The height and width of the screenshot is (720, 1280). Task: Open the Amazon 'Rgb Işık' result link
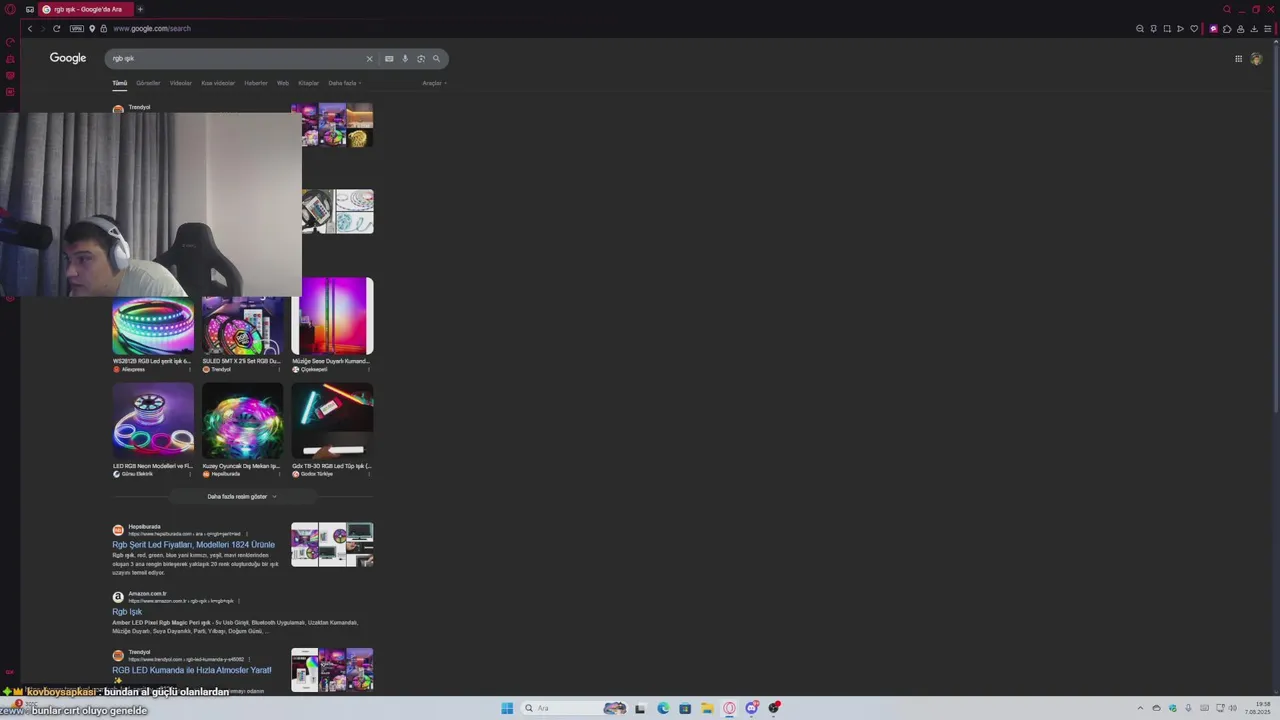tap(127, 612)
